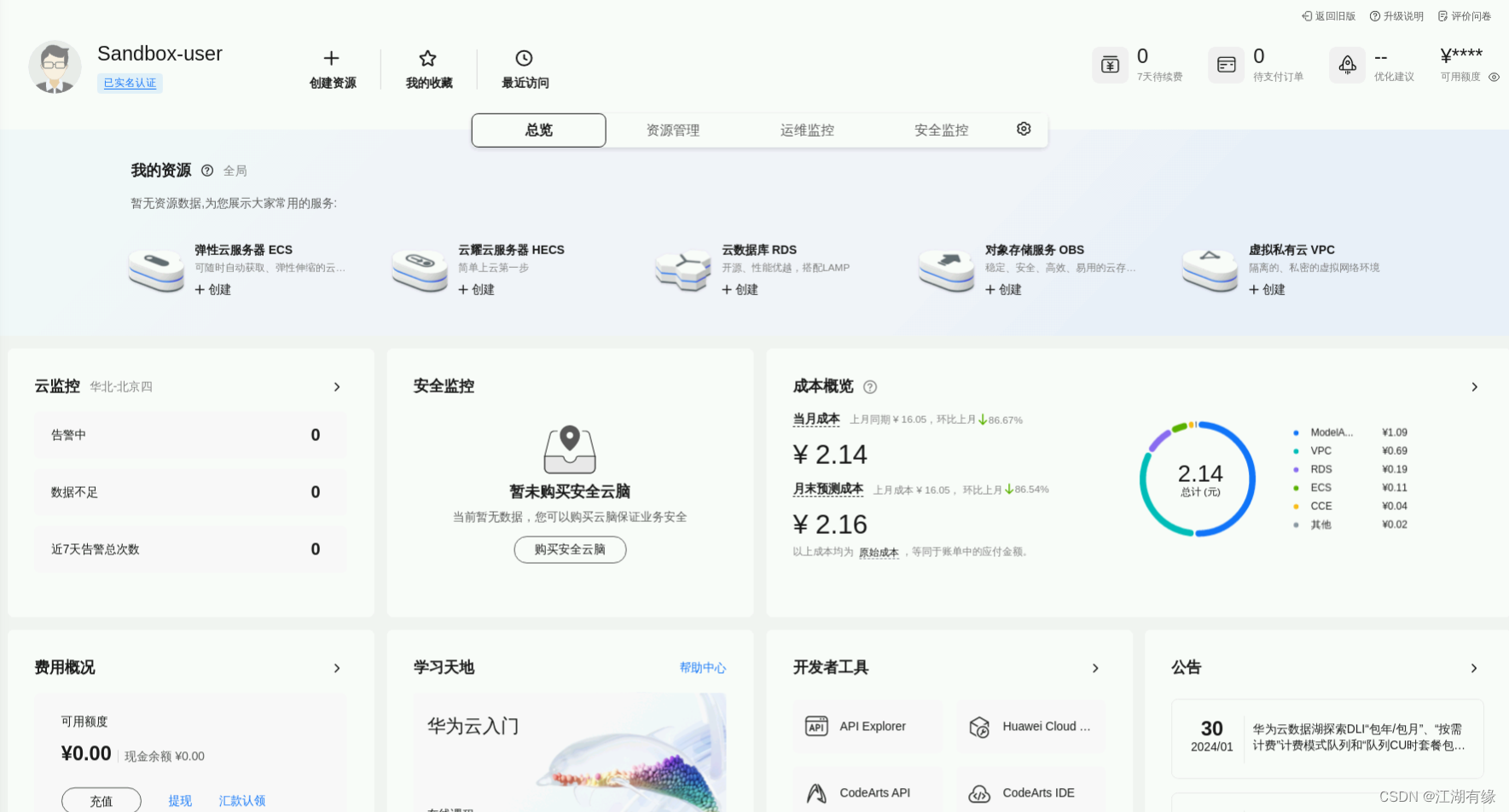
Task: Click the CodeArts API icon
Action: [816, 793]
